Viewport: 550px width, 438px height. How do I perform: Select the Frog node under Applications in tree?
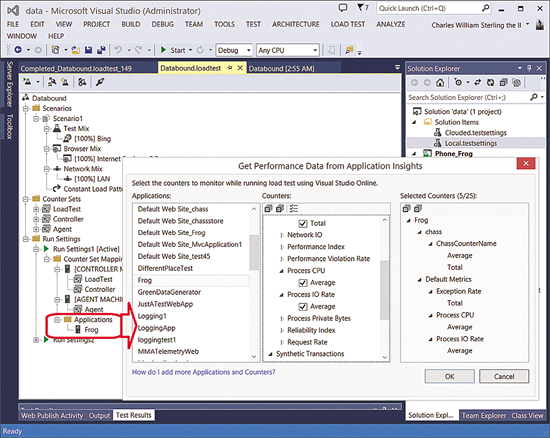tap(91, 330)
